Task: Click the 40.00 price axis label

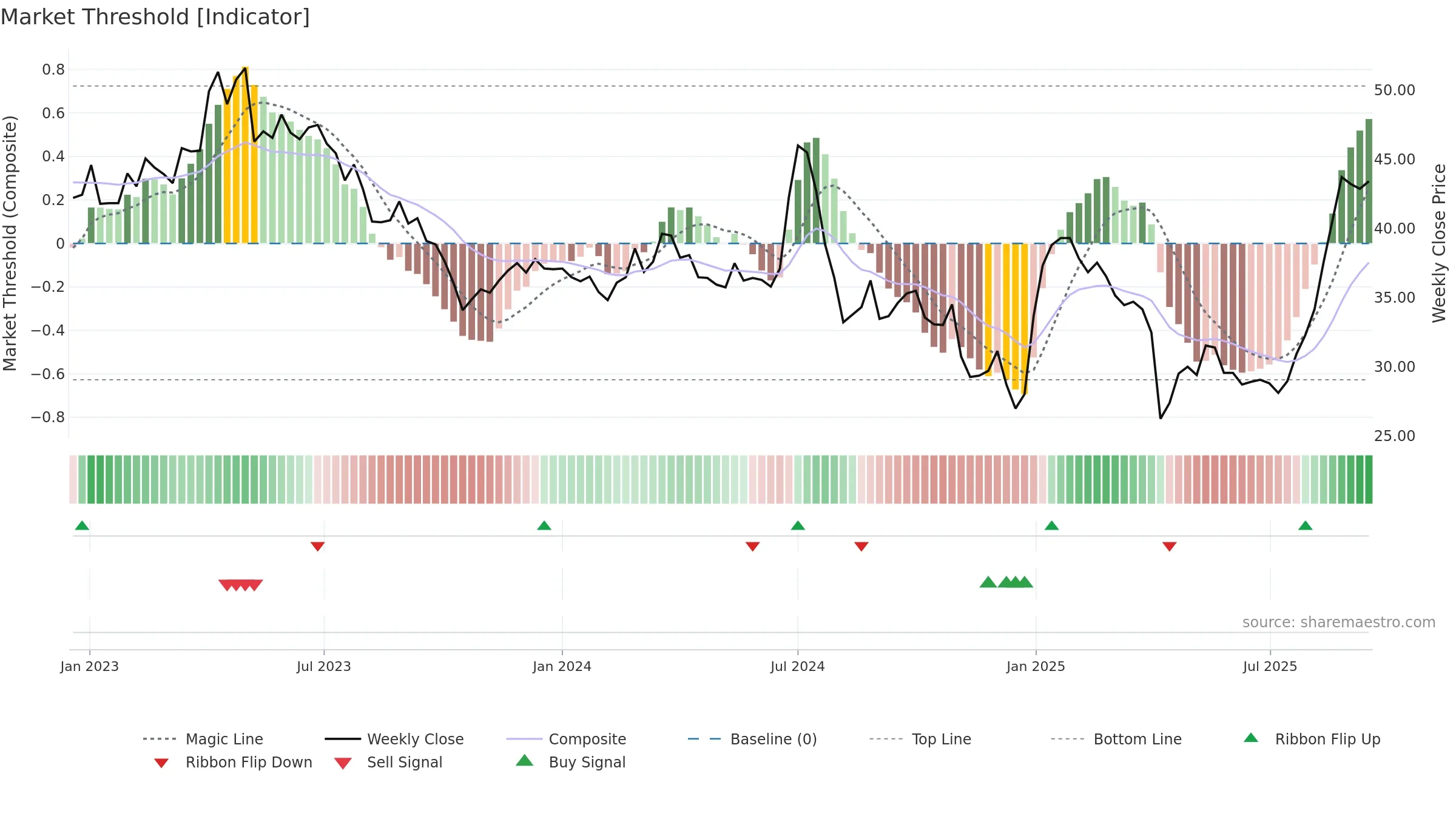Action: pyautogui.click(x=1395, y=229)
